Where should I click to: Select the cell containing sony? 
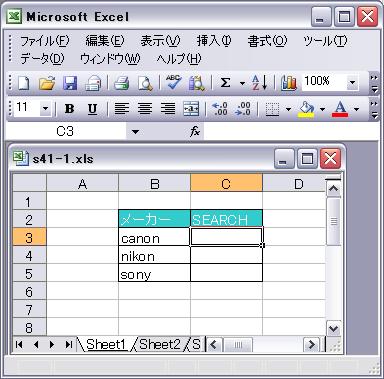point(154,273)
